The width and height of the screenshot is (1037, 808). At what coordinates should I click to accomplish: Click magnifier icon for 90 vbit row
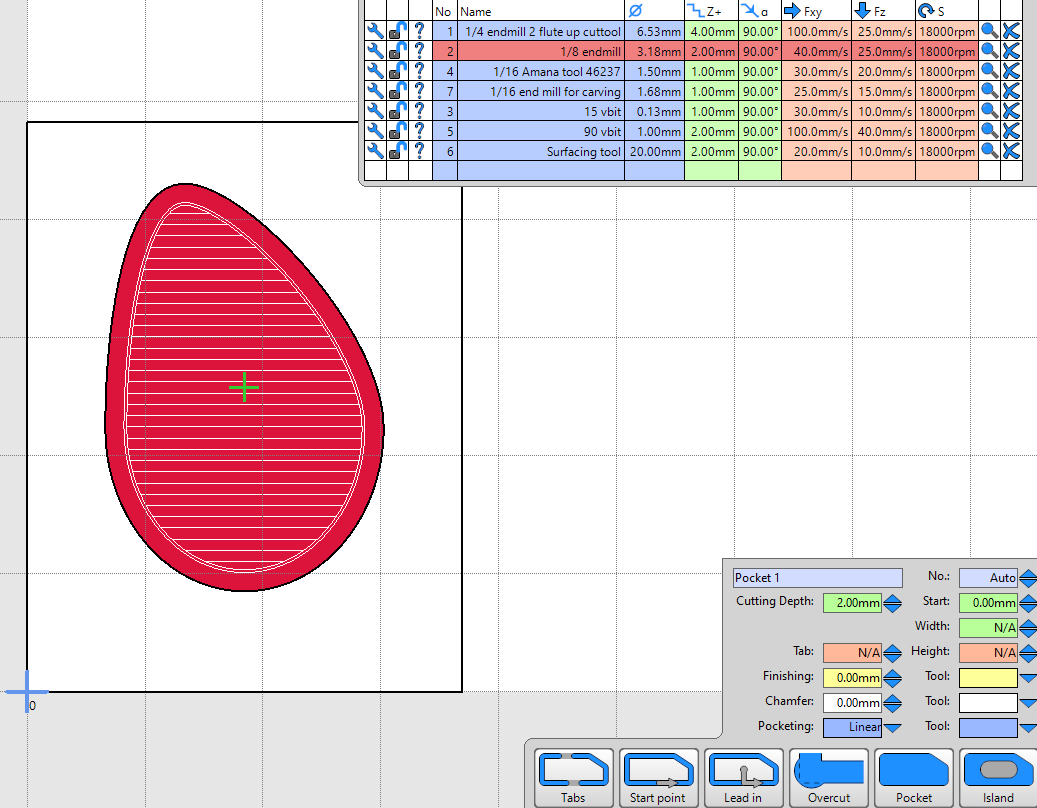(x=989, y=131)
